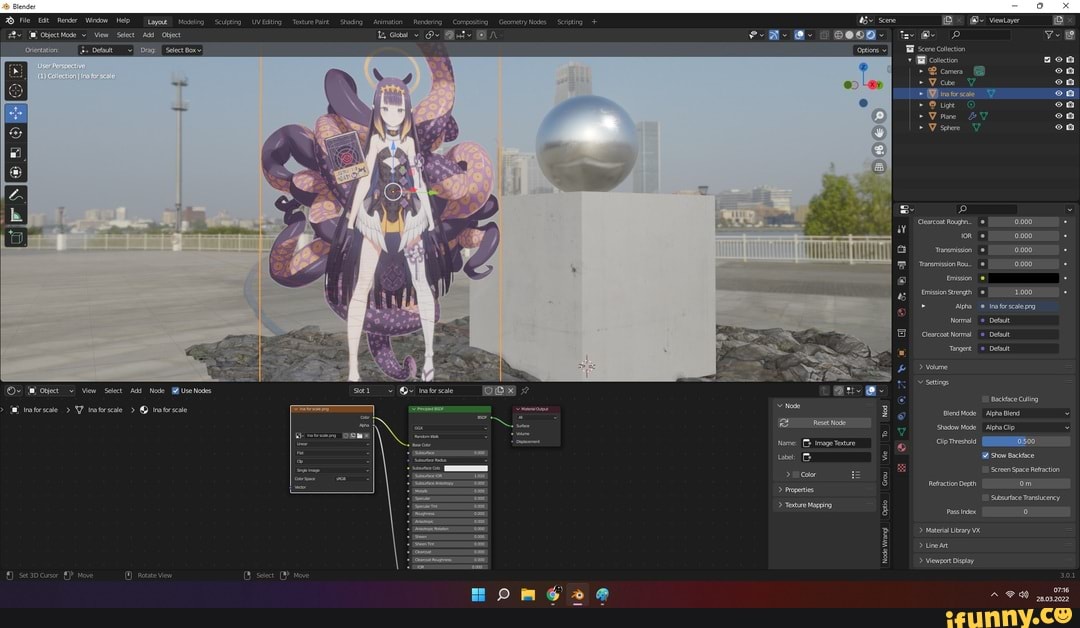Open the Render menu in the top bar
Screen dimensions: 1080x628
click(x=67, y=20)
